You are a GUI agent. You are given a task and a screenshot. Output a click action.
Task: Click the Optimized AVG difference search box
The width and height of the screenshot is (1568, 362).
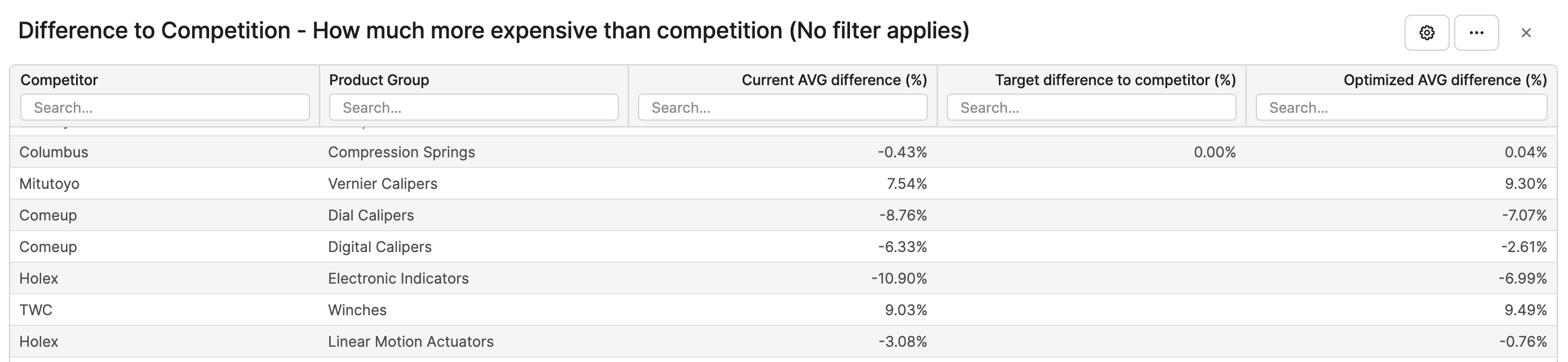(1401, 107)
